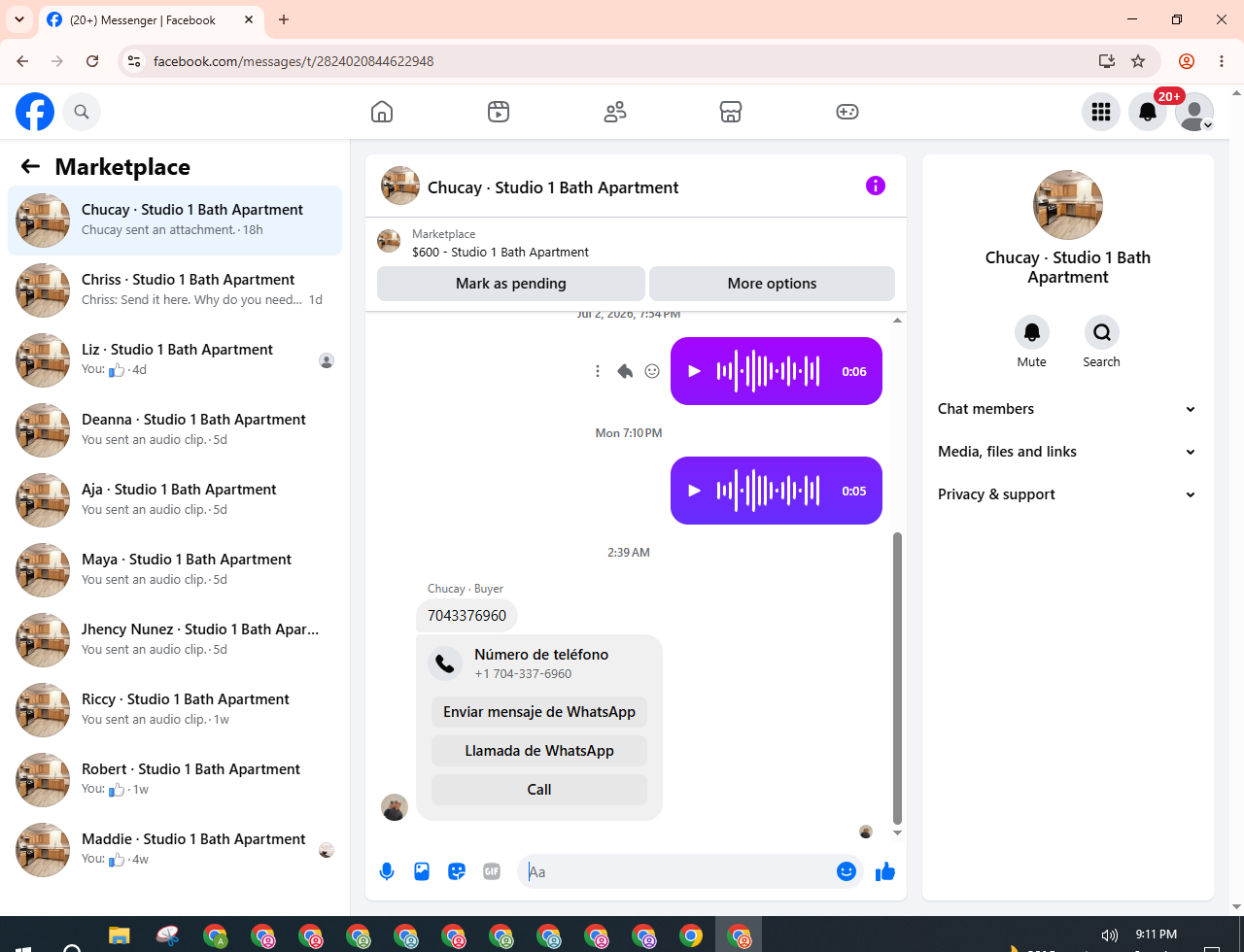Open the $600 Studio listing link

(501, 252)
